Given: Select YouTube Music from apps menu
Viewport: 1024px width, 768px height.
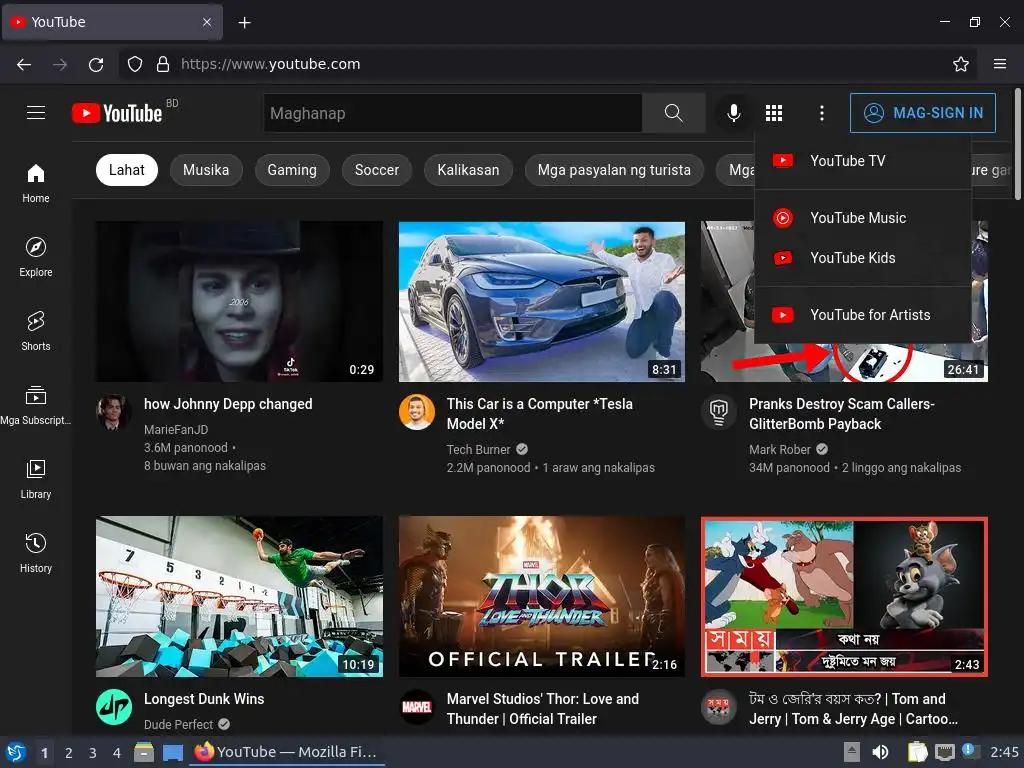Looking at the screenshot, I should (x=863, y=217).
